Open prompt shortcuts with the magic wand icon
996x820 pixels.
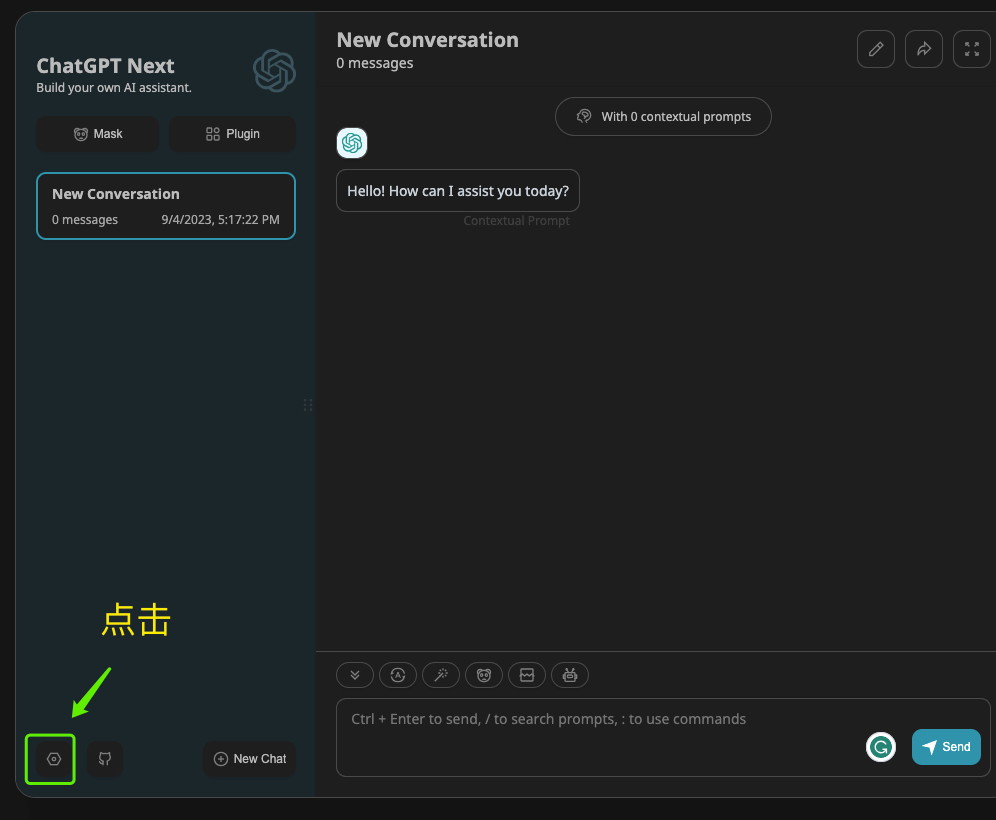[x=441, y=675]
